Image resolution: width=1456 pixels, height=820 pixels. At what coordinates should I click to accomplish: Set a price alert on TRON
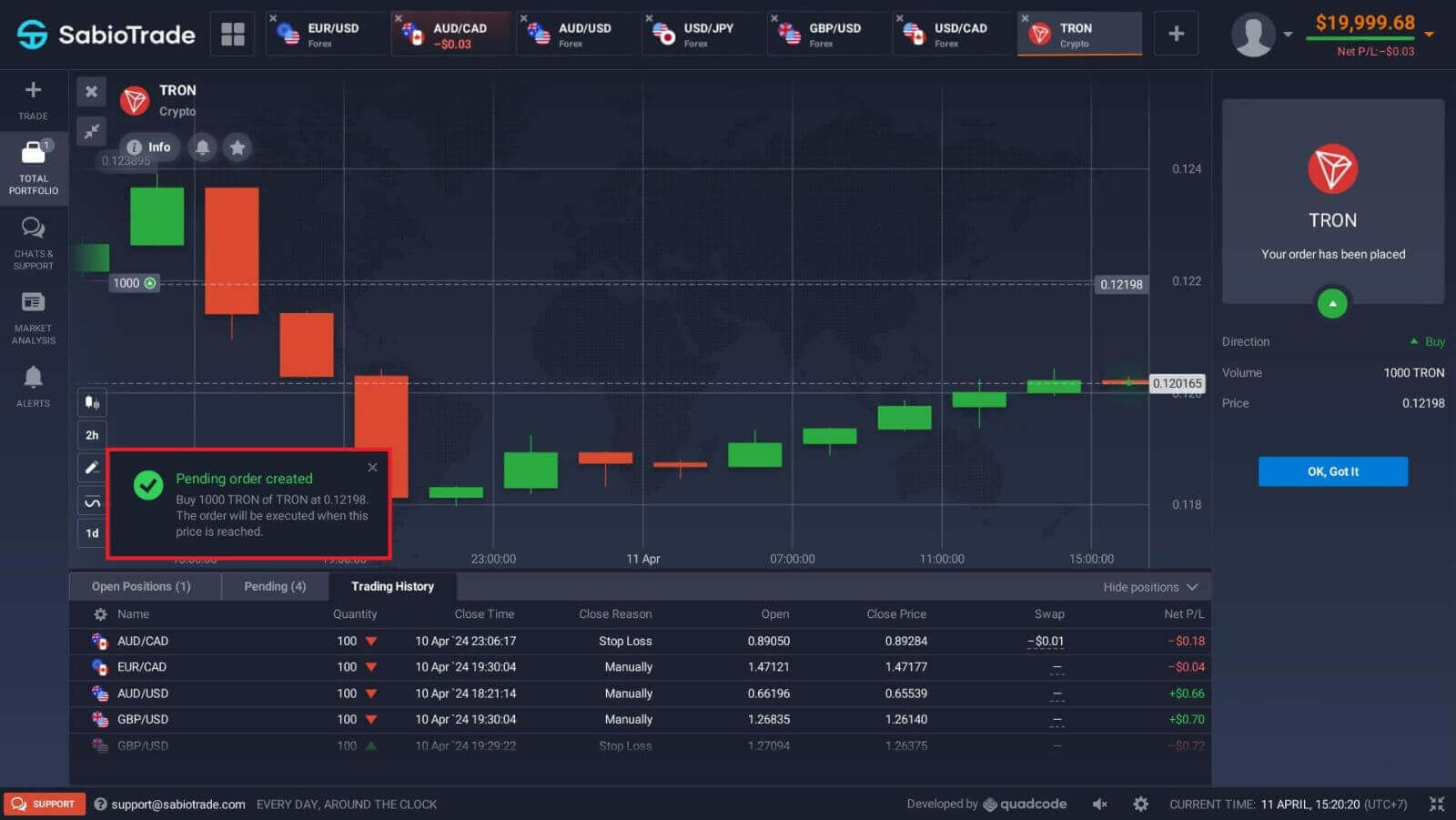point(201,147)
